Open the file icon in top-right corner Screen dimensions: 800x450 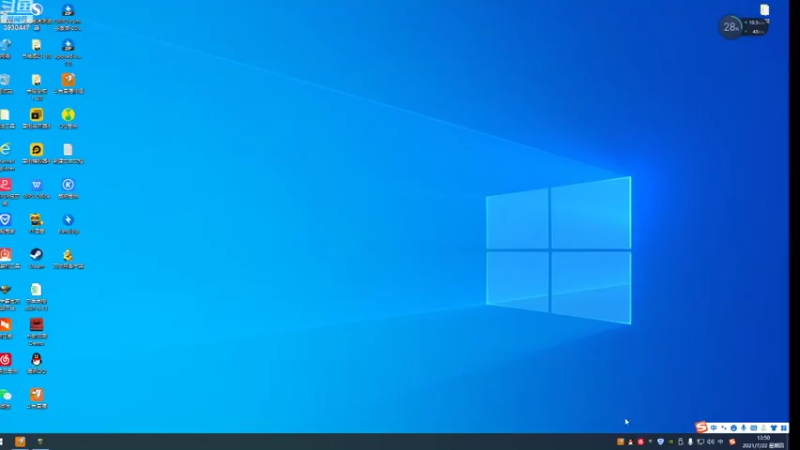click(764, 10)
